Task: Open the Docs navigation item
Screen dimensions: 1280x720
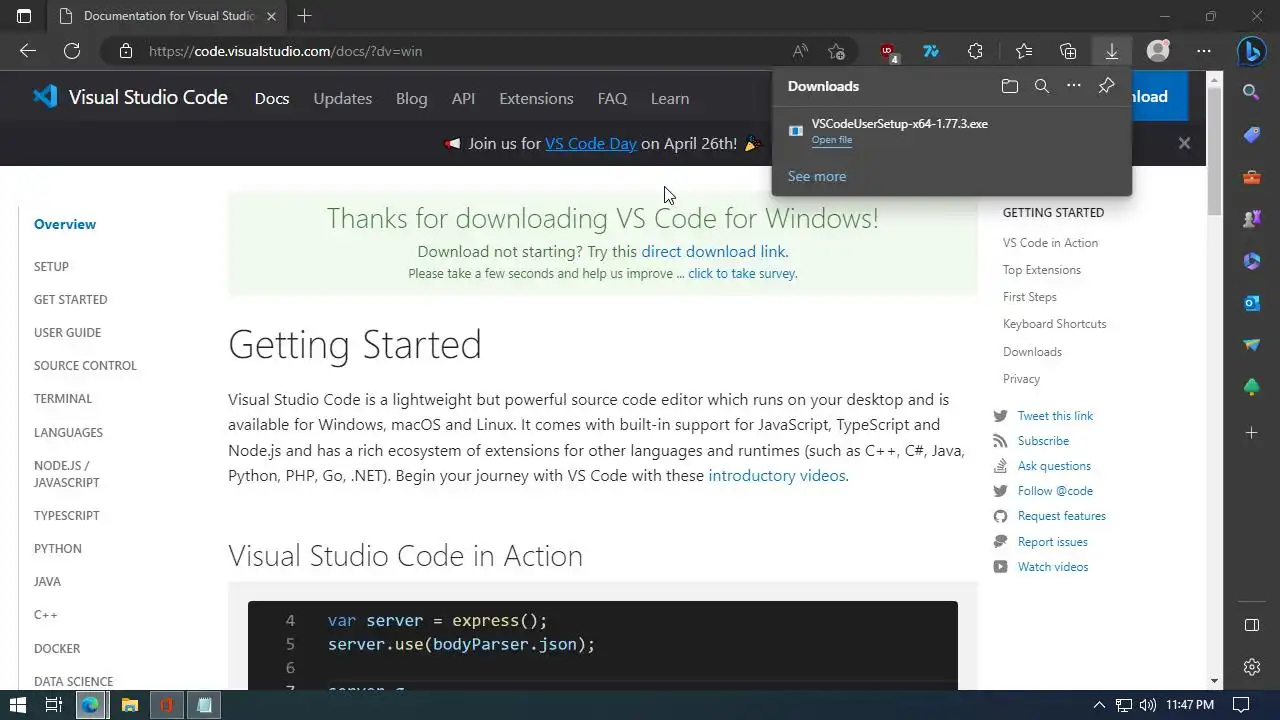Action: pos(272,98)
